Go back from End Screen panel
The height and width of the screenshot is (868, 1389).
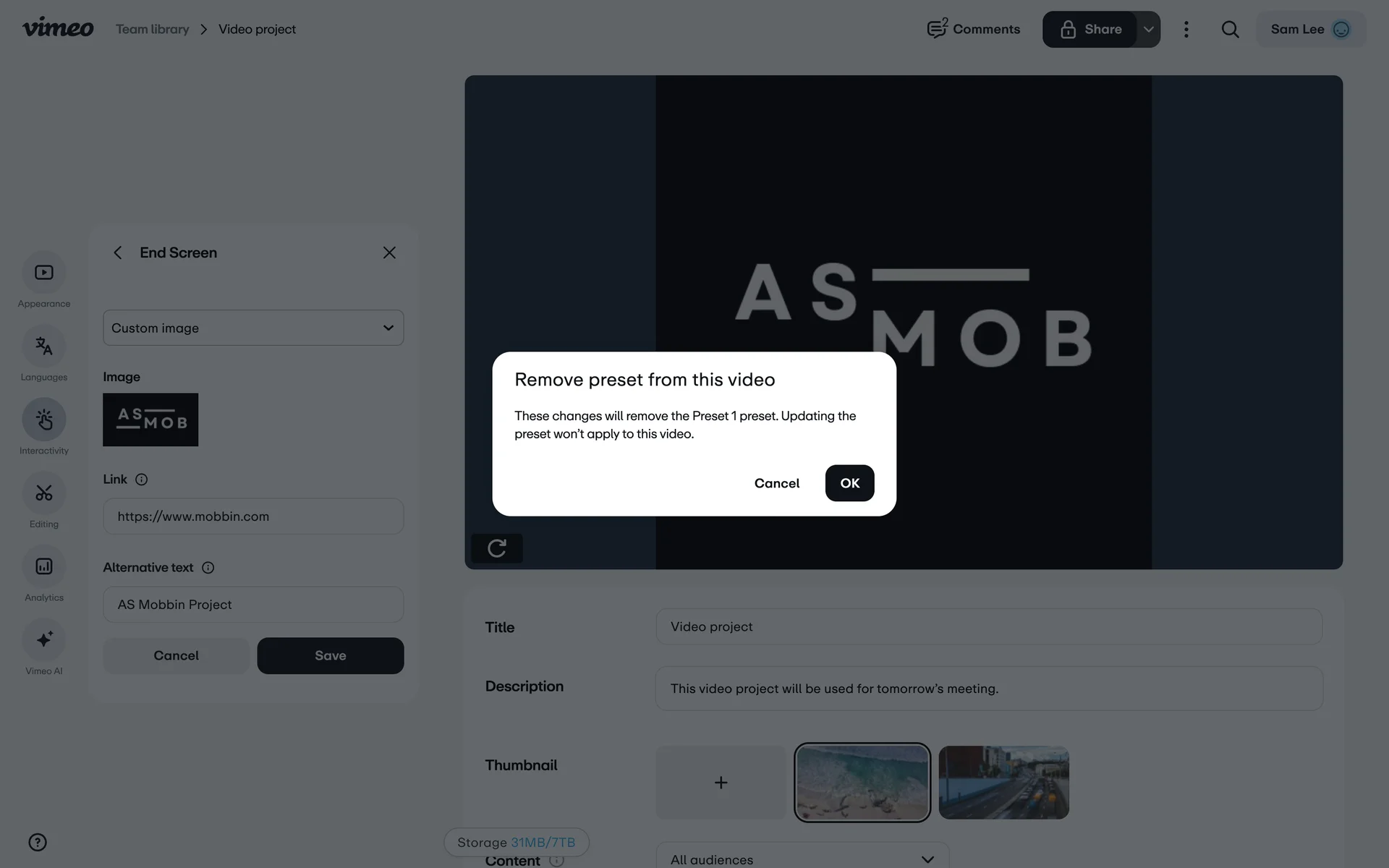click(x=118, y=252)
